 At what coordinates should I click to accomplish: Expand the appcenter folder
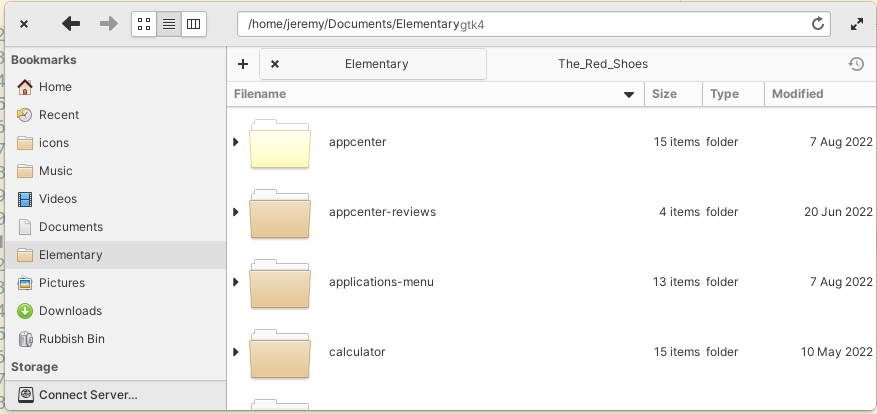[235, 142]
